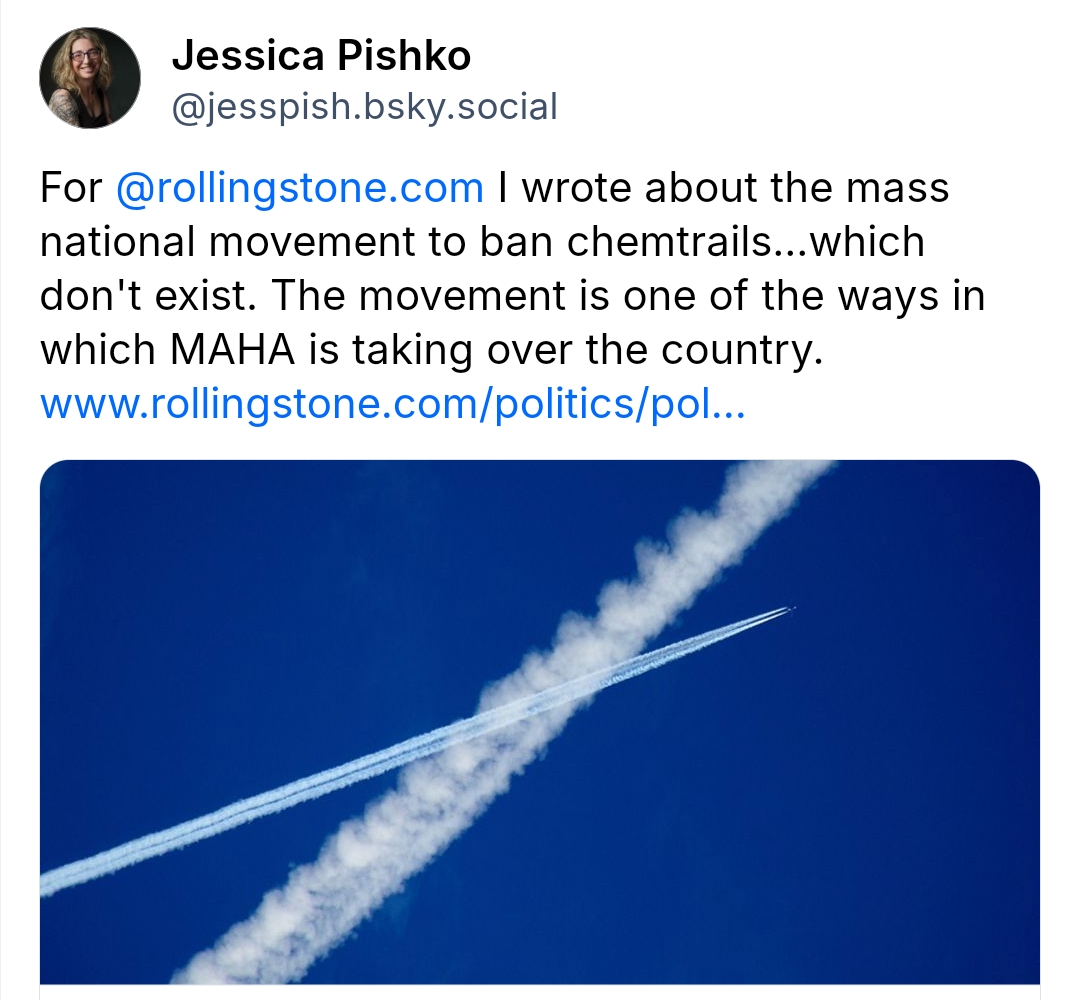This screenshot has width=1079, height=1000.
Task: Open the @rollingstone.com mention
Action: (300, 188)
